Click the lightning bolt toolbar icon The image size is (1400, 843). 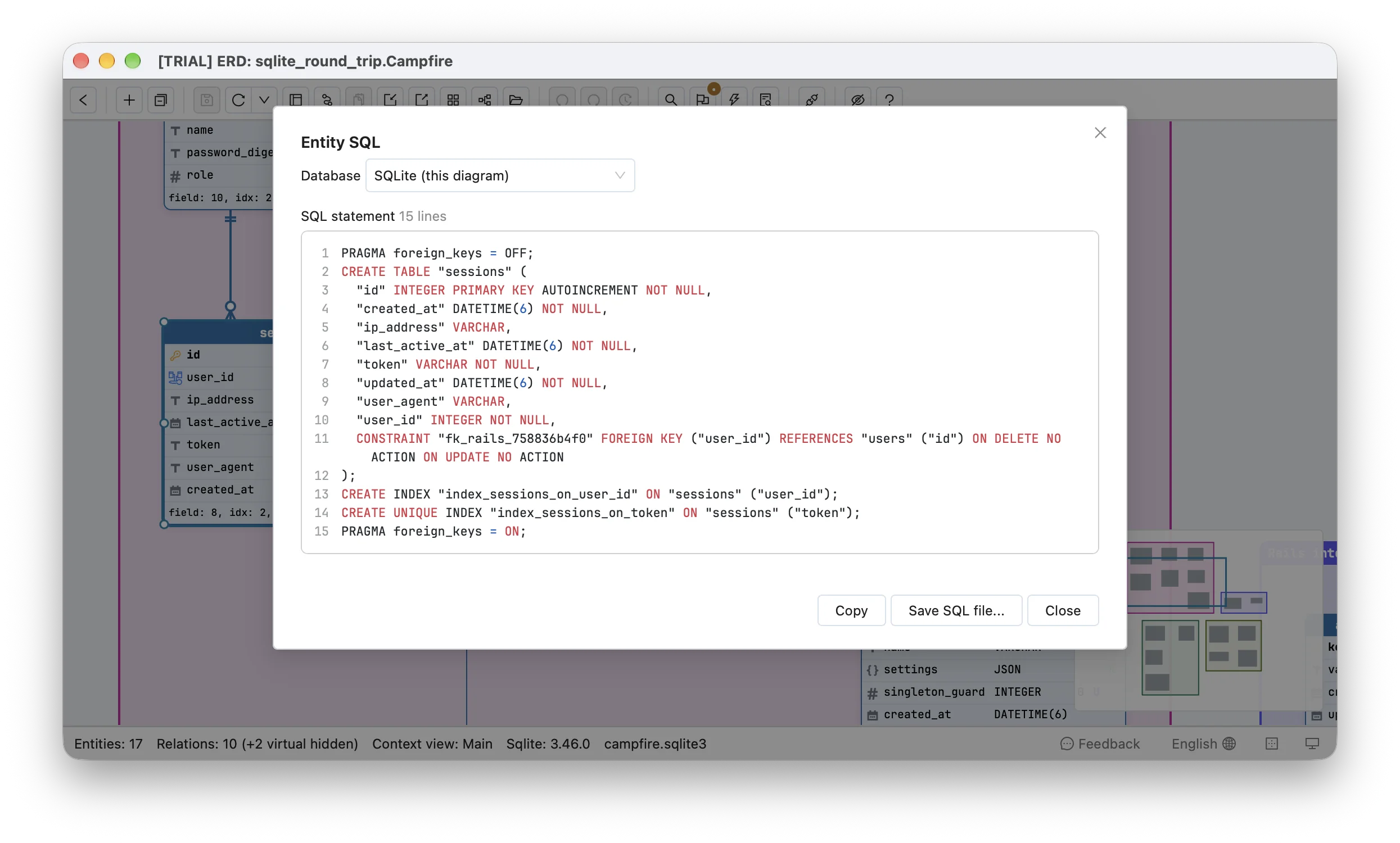734,100
